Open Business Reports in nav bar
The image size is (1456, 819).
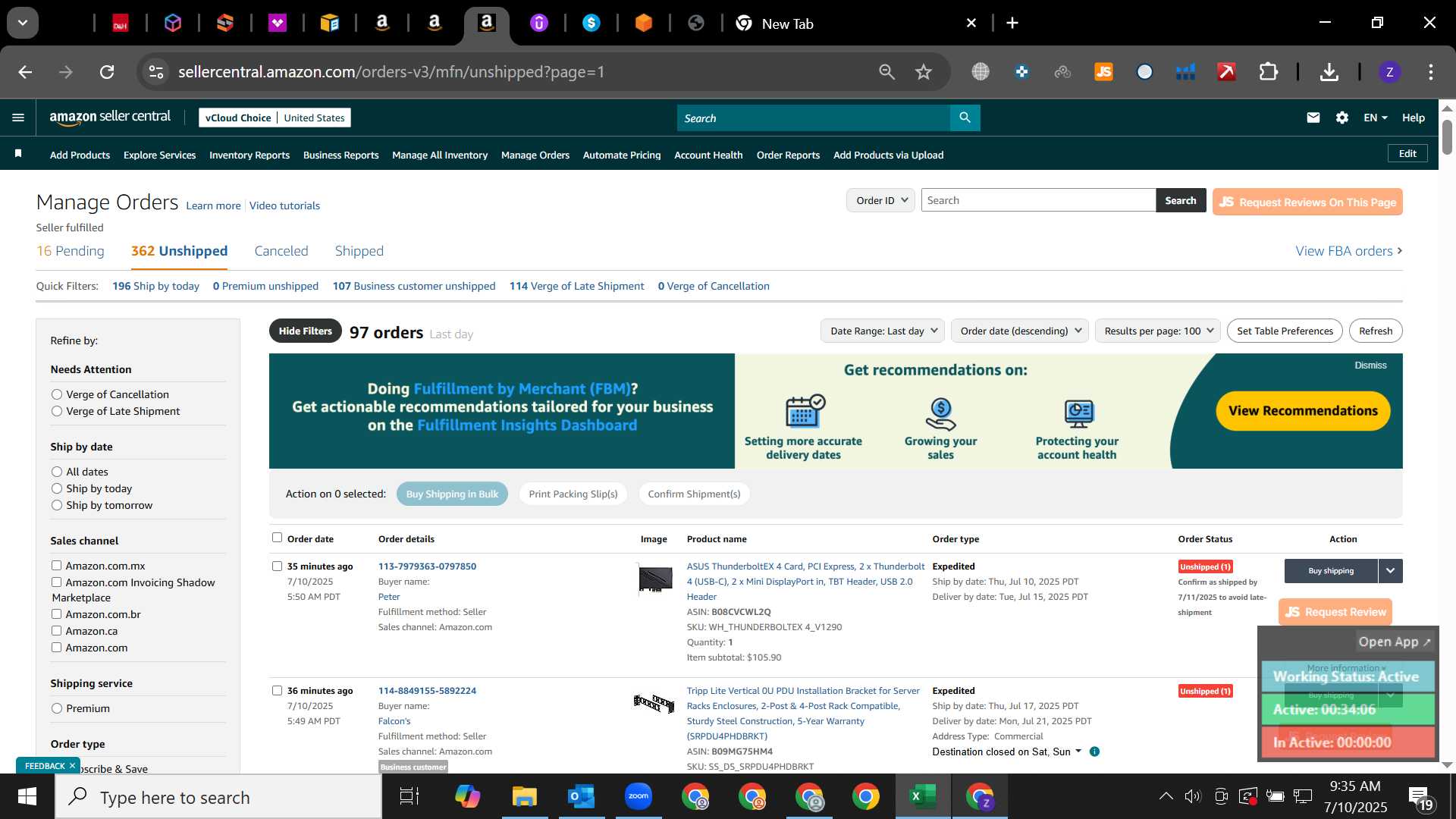[x=340, y=155]
